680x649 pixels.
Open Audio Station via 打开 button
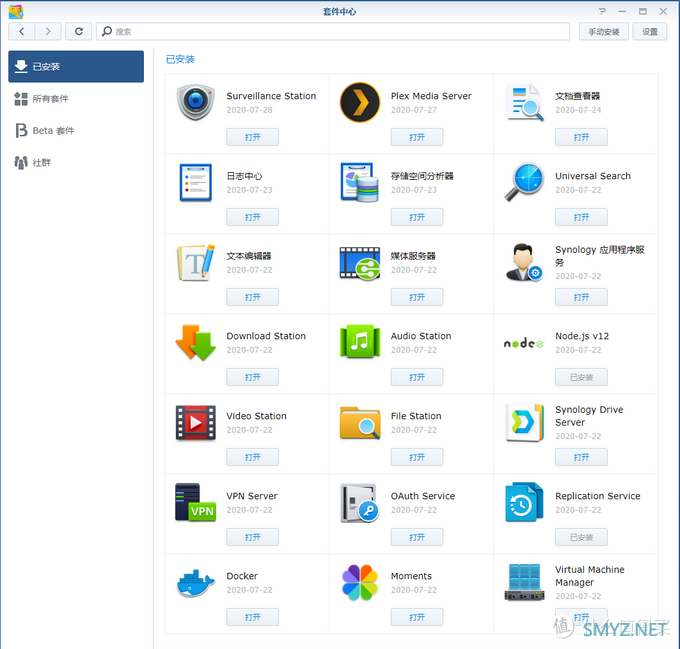(x=417, y=377)
